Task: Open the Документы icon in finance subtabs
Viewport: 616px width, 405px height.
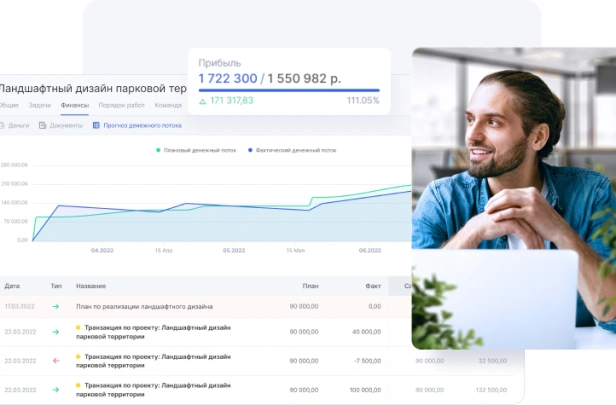Action: tap(42, 126)
